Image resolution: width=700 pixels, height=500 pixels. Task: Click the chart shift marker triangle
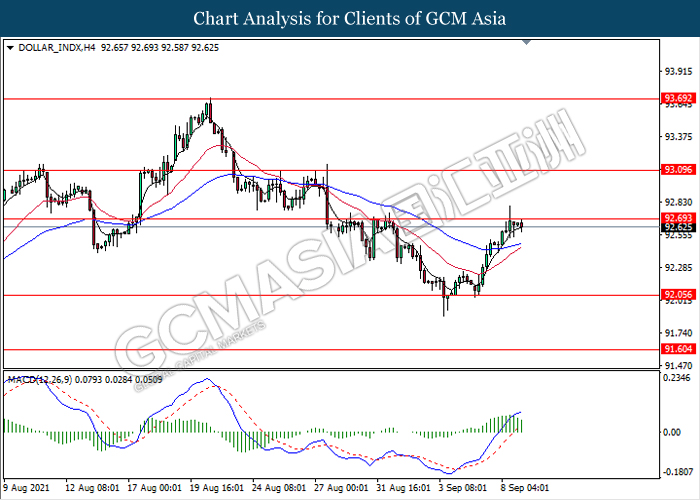[x=526, y=42]
